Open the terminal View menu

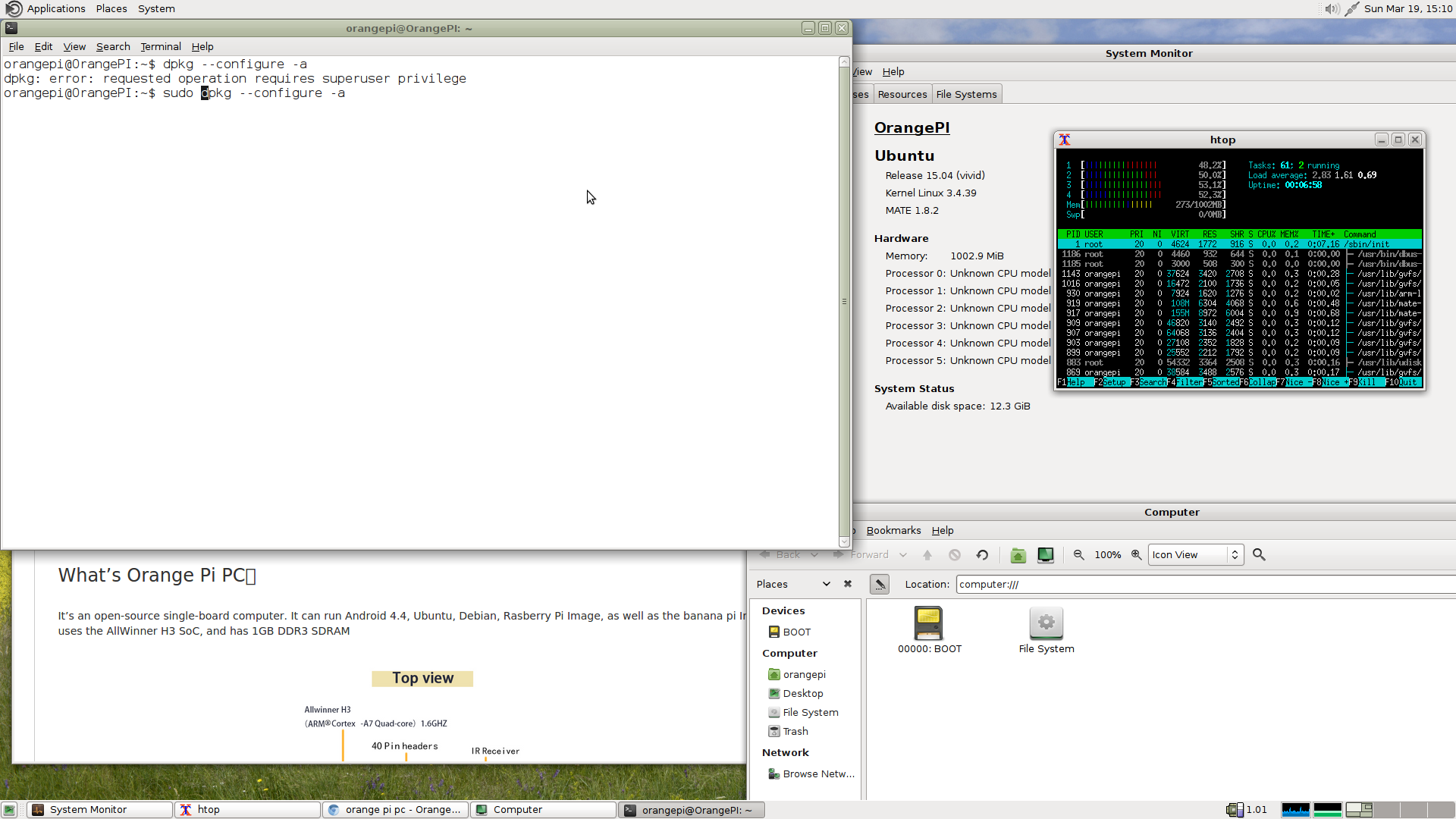coord(74,46)
